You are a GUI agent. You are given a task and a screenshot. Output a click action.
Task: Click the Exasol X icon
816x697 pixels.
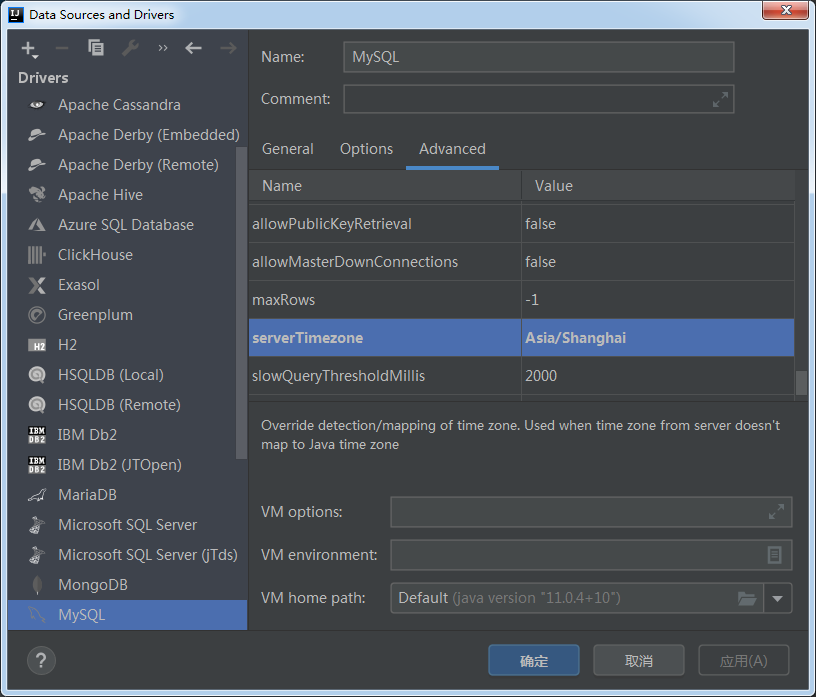coord(37,285)
